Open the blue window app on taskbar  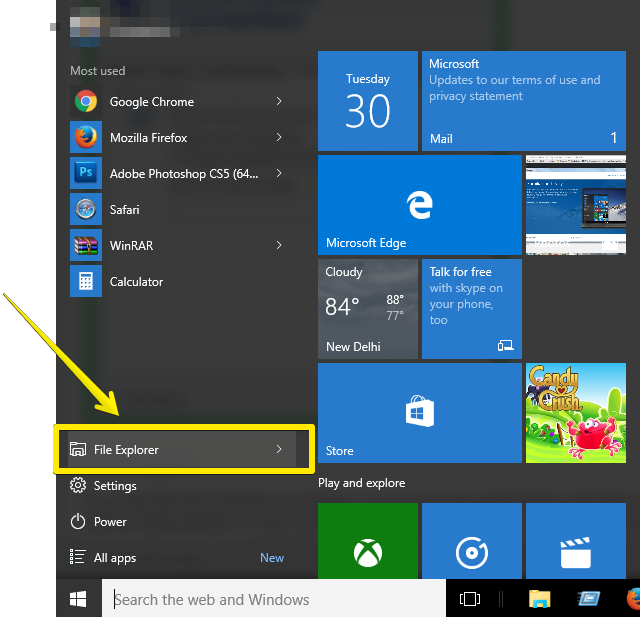coord(589,599)
